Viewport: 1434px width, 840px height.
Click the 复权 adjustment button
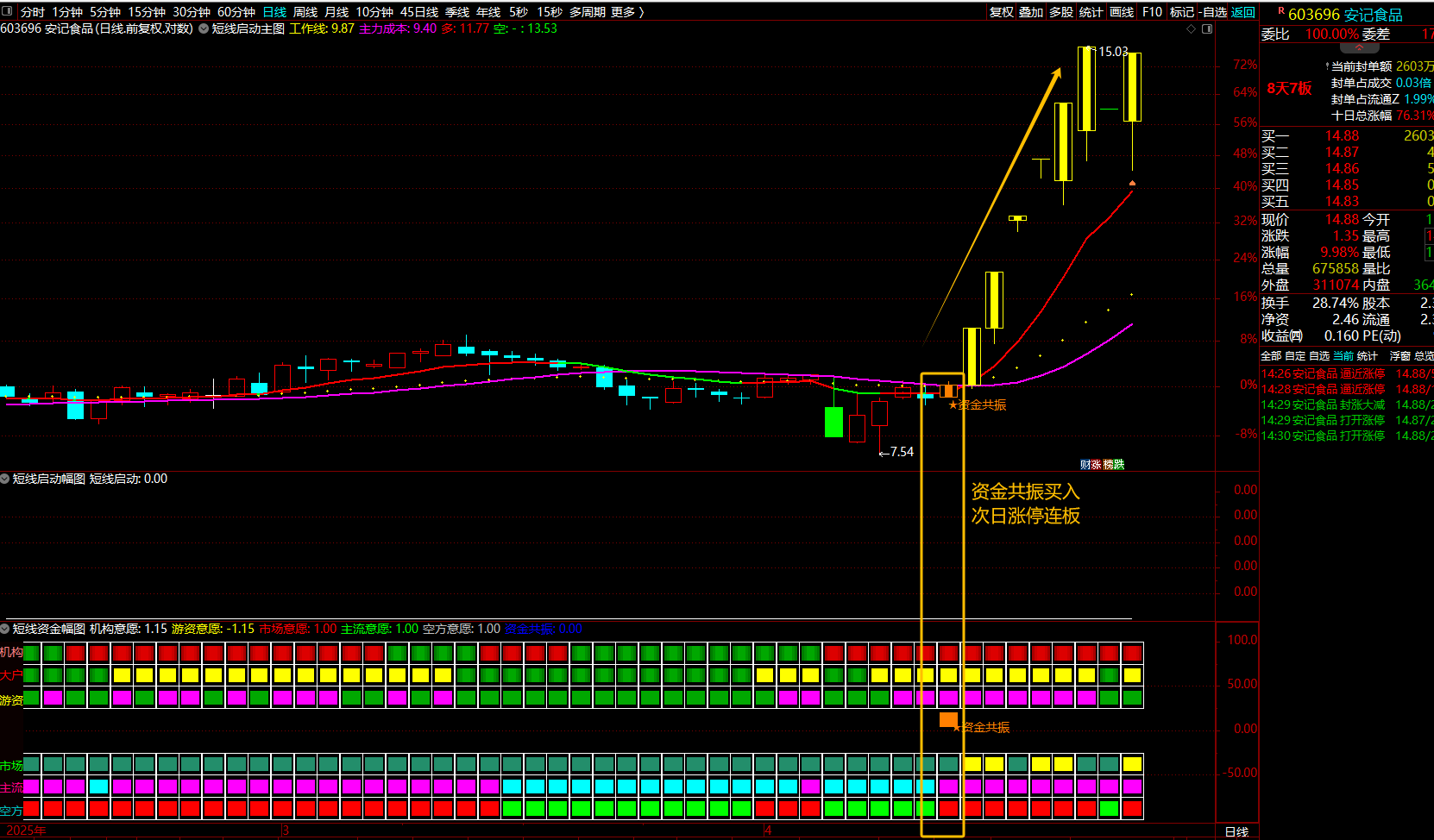1002,12
